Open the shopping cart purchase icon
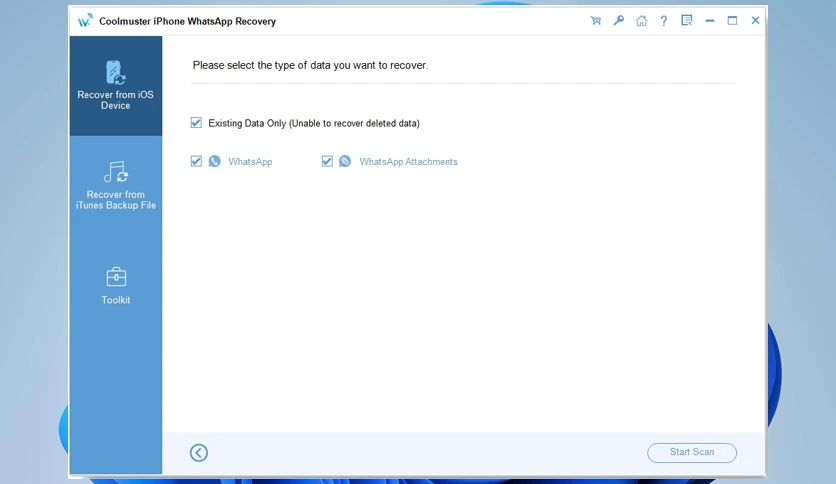The image size is (836, 484). click(596, 21)
